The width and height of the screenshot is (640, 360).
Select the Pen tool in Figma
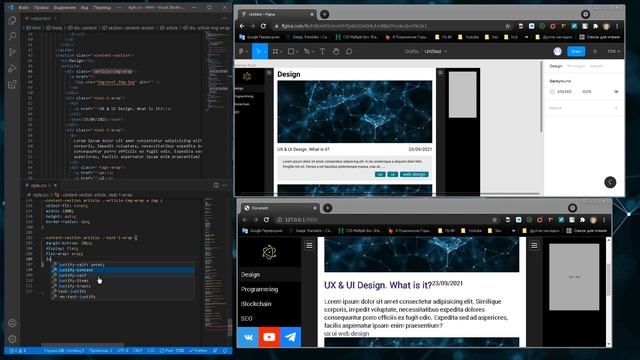307,51
